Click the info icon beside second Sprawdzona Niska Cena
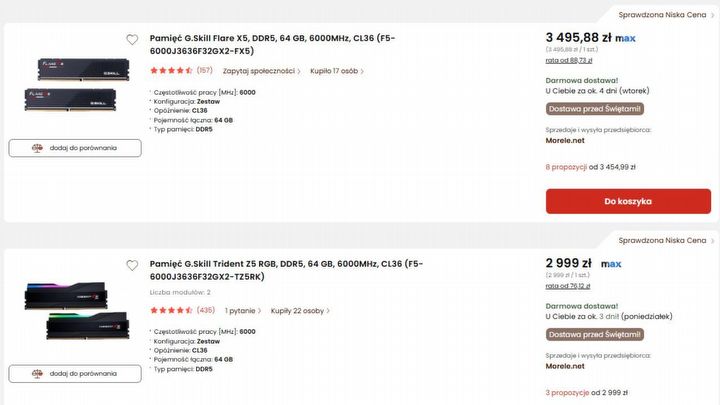This screenshot has height=405, width=720. [x=711, y=241]
